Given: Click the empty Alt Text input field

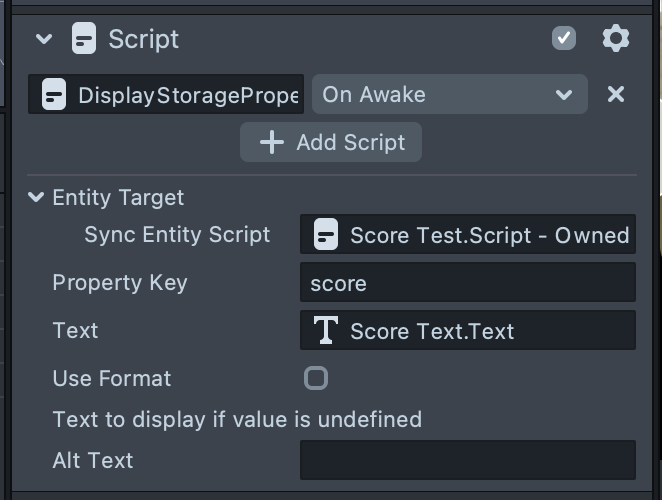Looking at the screenshot, I should [467, 460].
